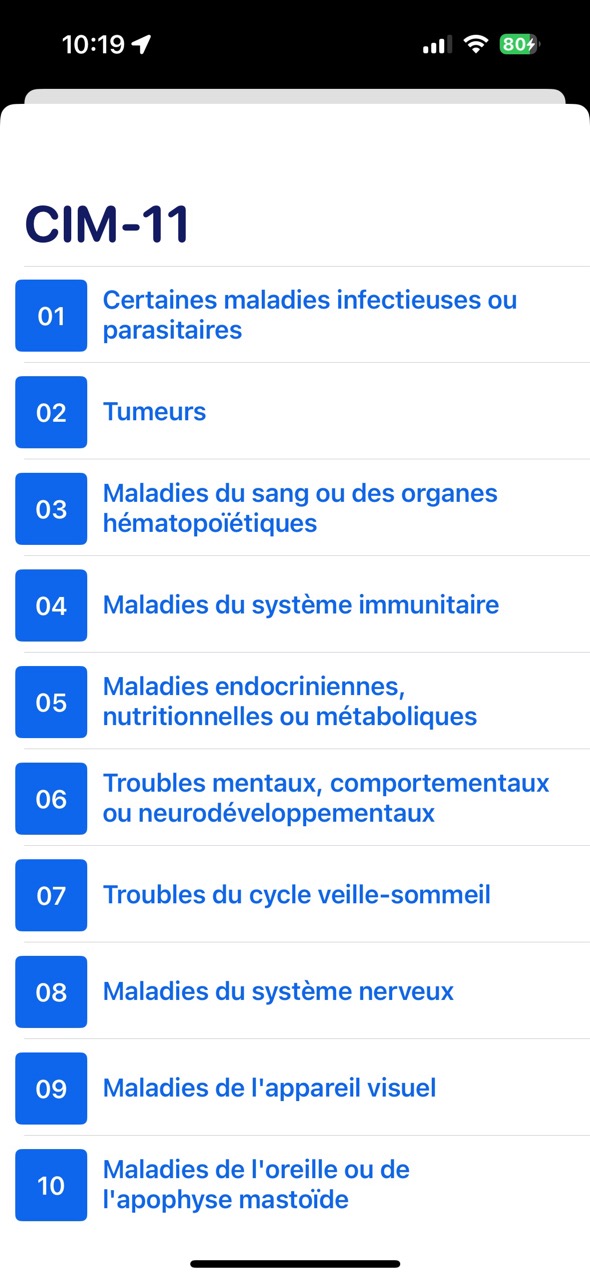This screenshot has width=590, height=1280.
Task: Select "Maladies de l'appareil visuel"
Action: [x=268, y=1088]
